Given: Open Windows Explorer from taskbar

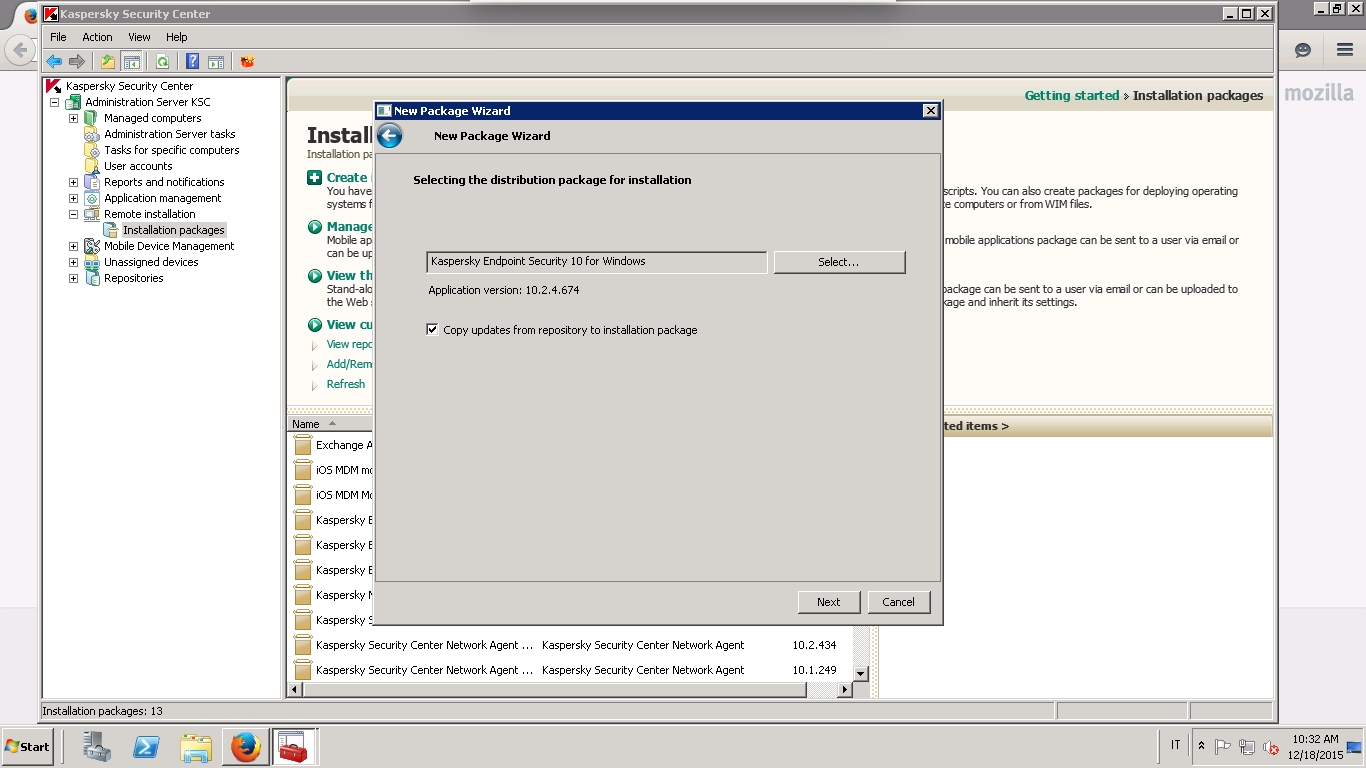Looking at the screenshot, I should [196, 747].
